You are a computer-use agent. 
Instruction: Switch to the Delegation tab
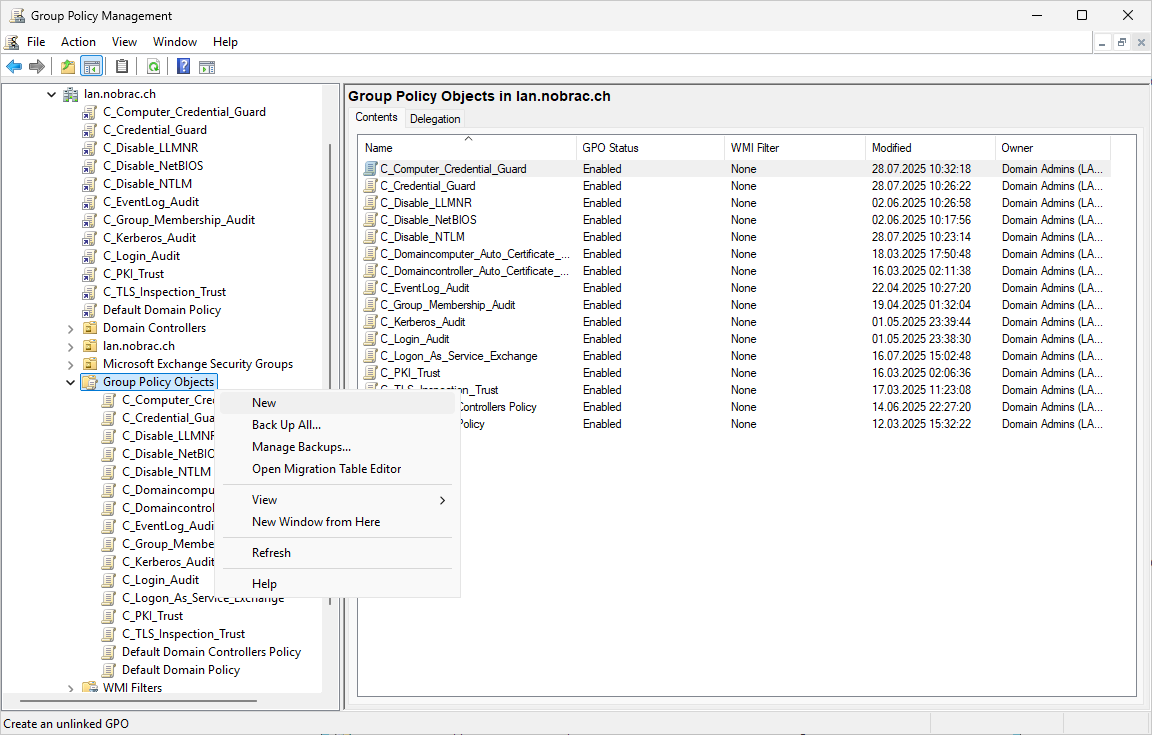point(435,119)
